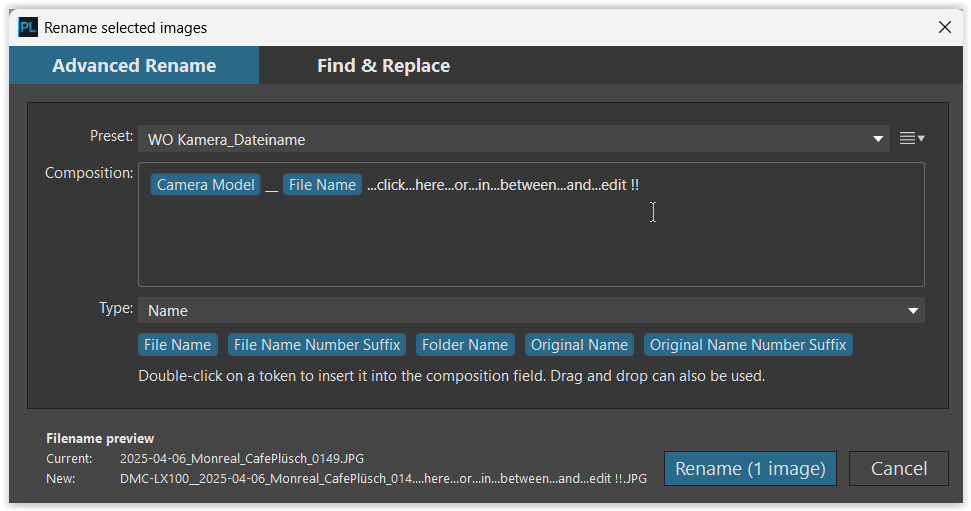Switch to the Find & Replace tab

383,66
